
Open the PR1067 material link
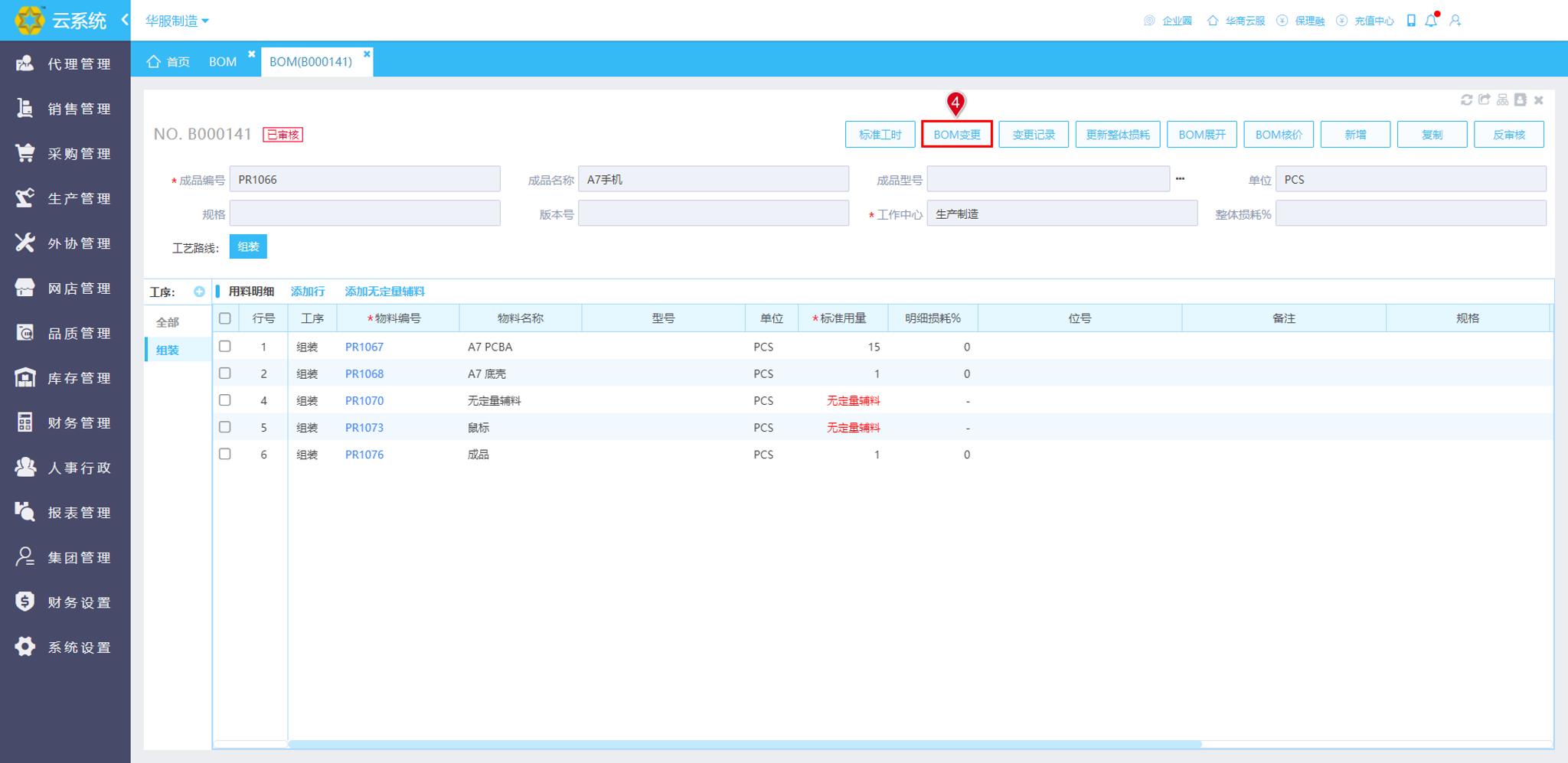pyautogui.click(x=364, y=347)
